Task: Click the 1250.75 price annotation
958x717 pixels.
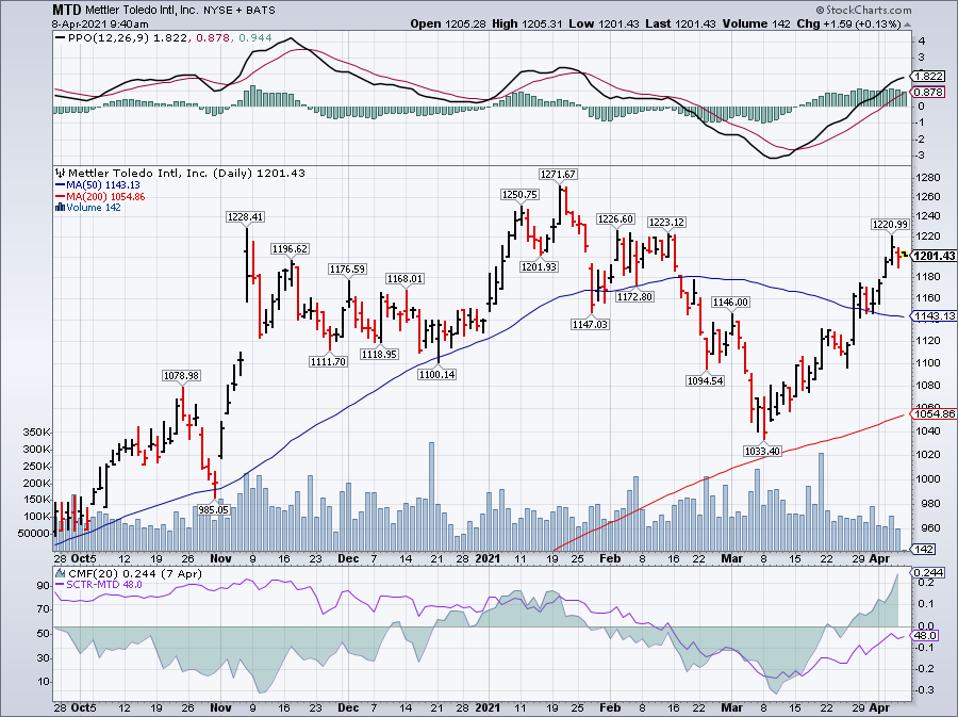Action: (519, 195)
